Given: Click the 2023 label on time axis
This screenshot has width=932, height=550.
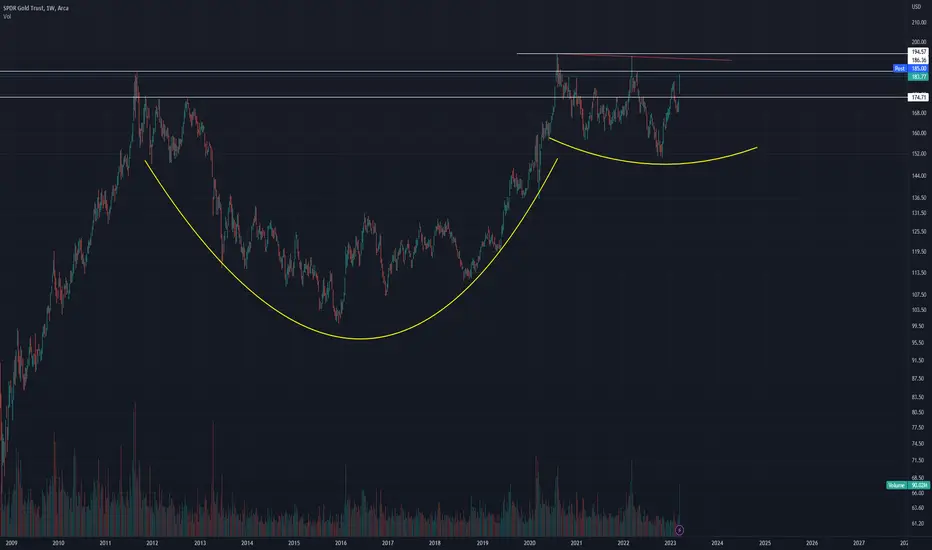Looking at the screenshot, I should 670,543.
